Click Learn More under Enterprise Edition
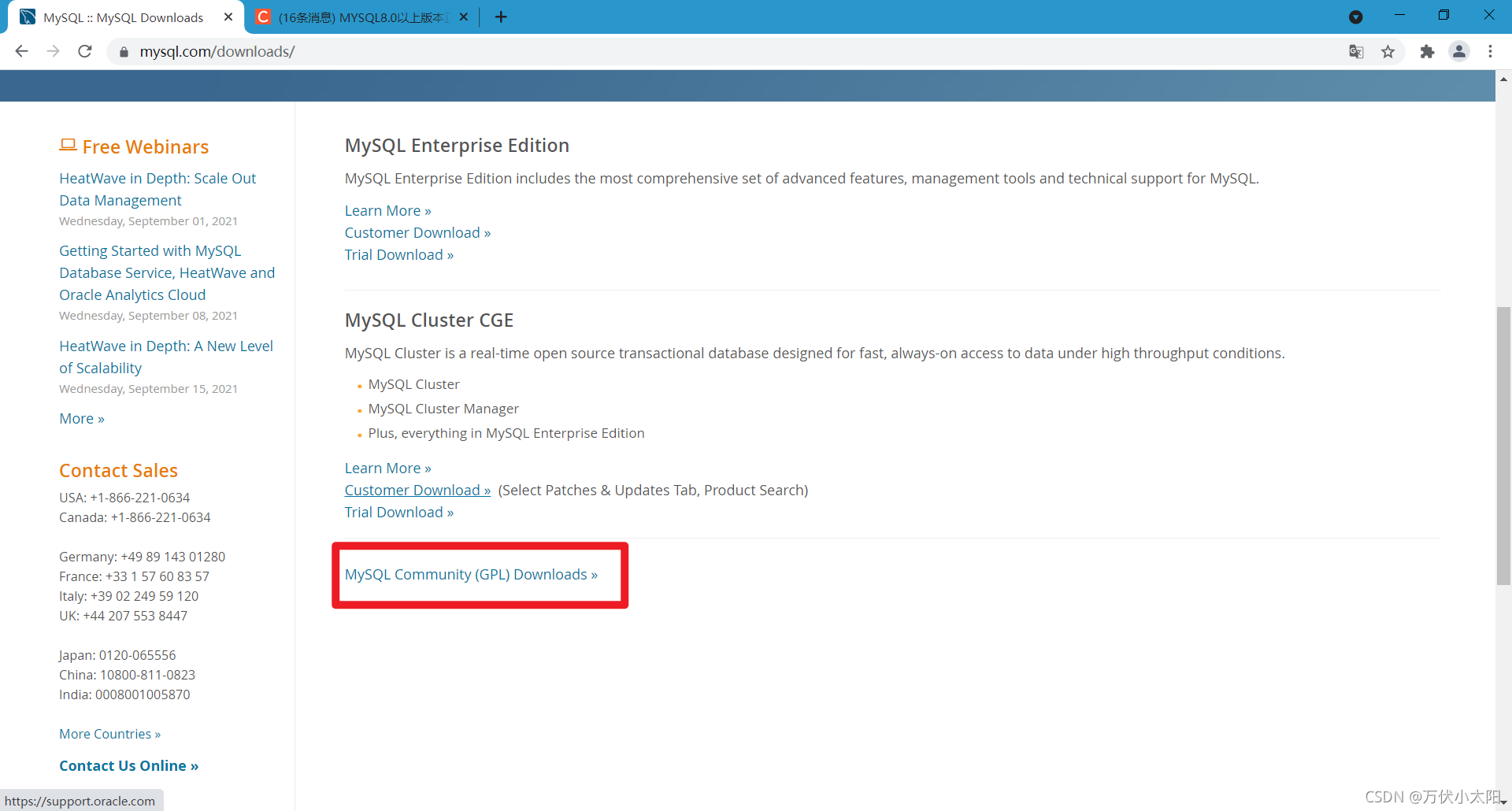The width and height of the screenshot is (1512, 811). coord(387,211)
